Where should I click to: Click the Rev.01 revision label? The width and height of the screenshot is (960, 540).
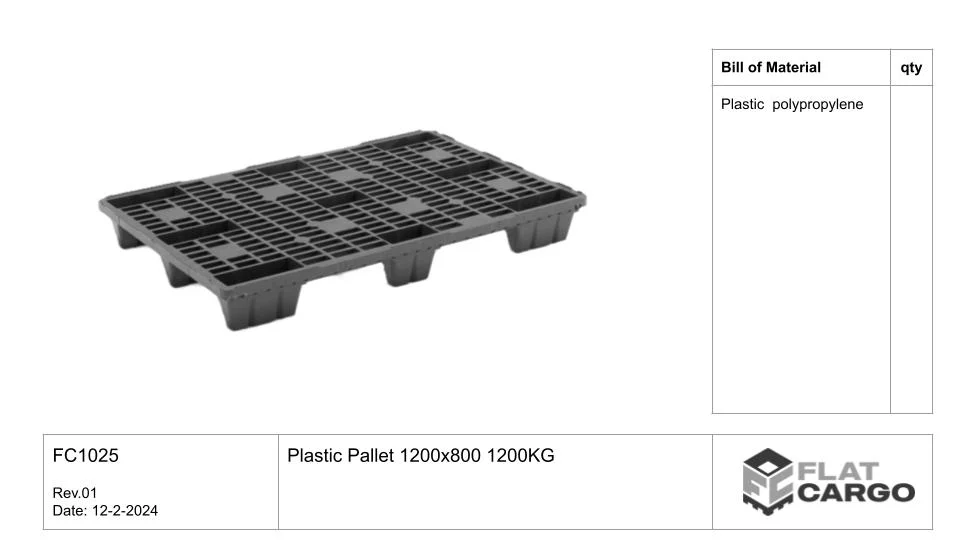(75, 493)
